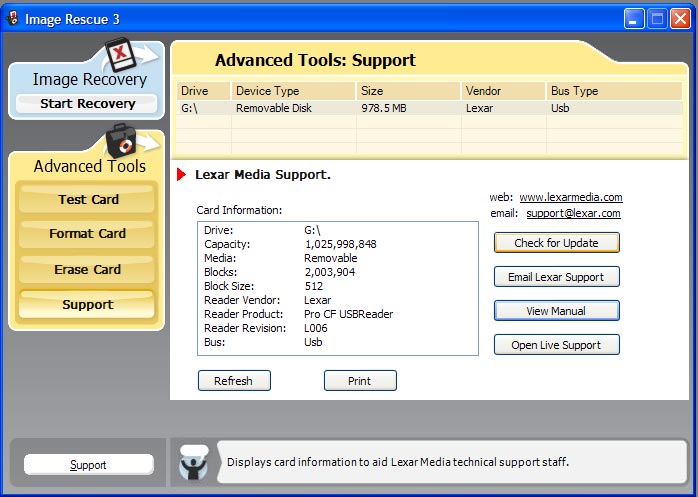
Task: Close the Image Rescue 3 window
Action: coord(681,19)
